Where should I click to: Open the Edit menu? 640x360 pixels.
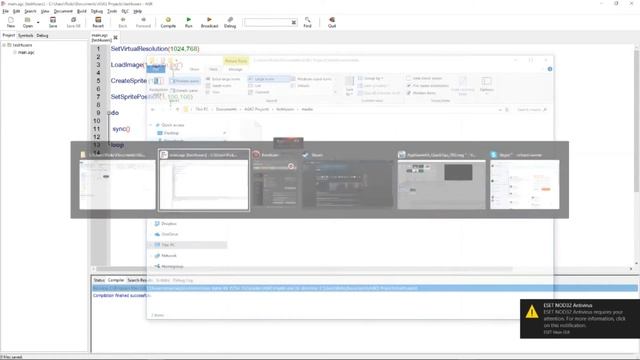(x=16, y=11)
